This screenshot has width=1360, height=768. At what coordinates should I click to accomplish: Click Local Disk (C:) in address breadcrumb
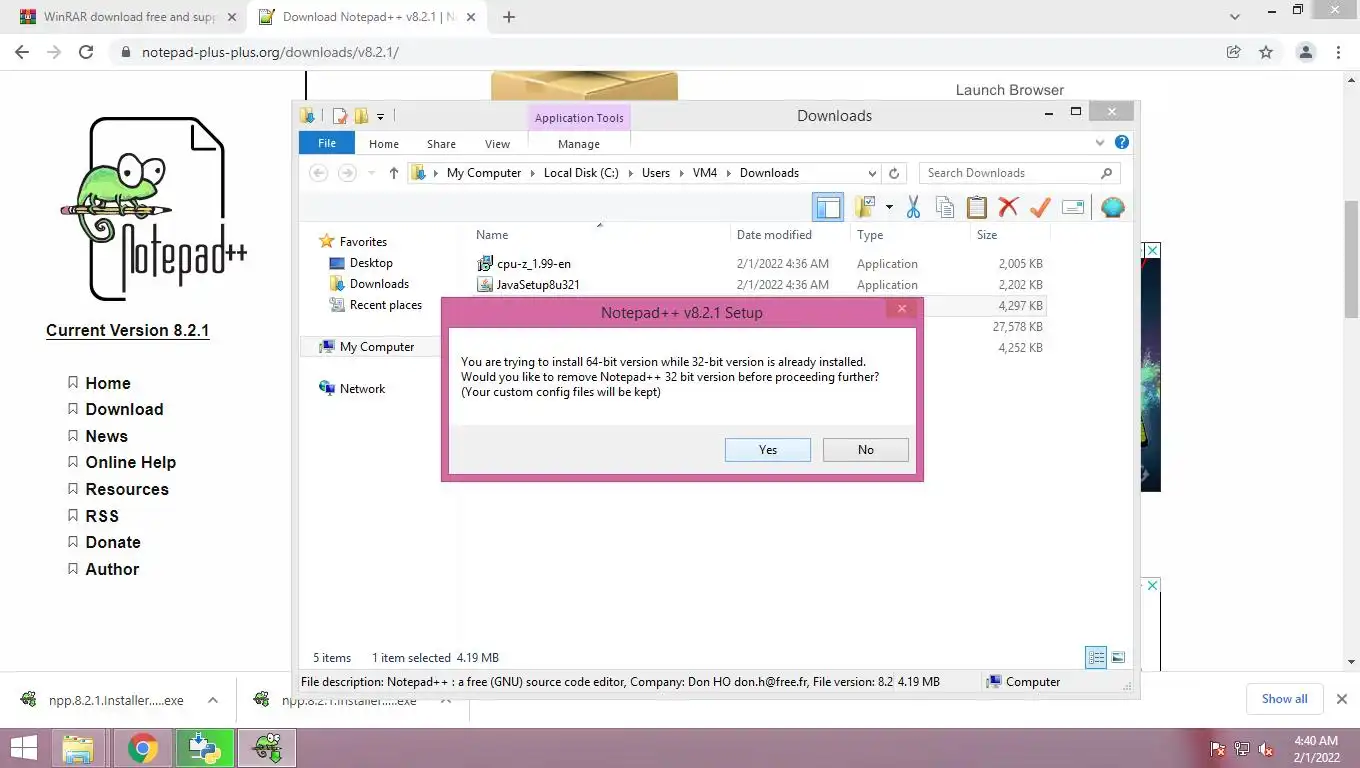tap(581, 173)
